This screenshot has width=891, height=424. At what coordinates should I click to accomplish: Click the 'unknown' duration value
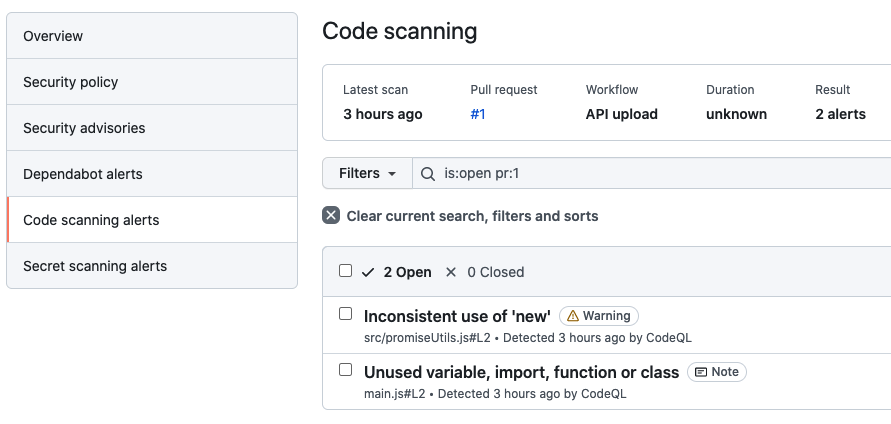[736, 114]
